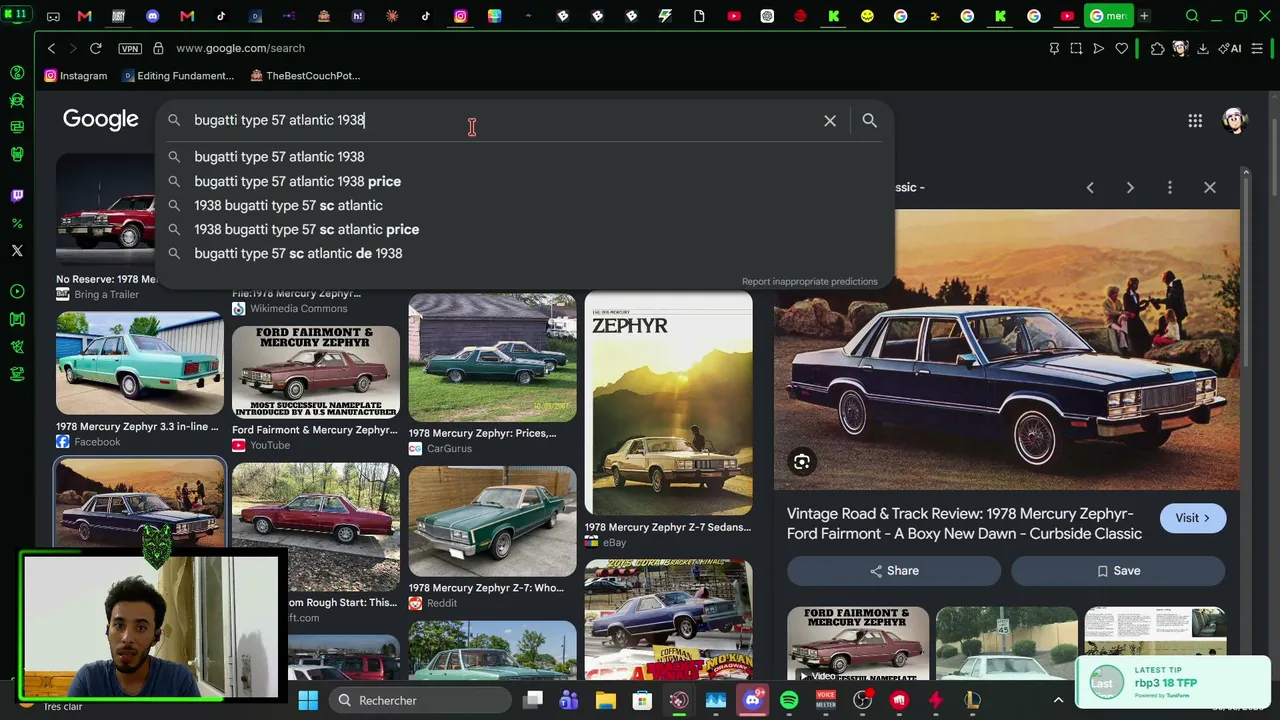Open the Vintage Road & Track Review title link
Image resolution: width=1280 pixels, height=720 pixels.
tap(964, 524)
